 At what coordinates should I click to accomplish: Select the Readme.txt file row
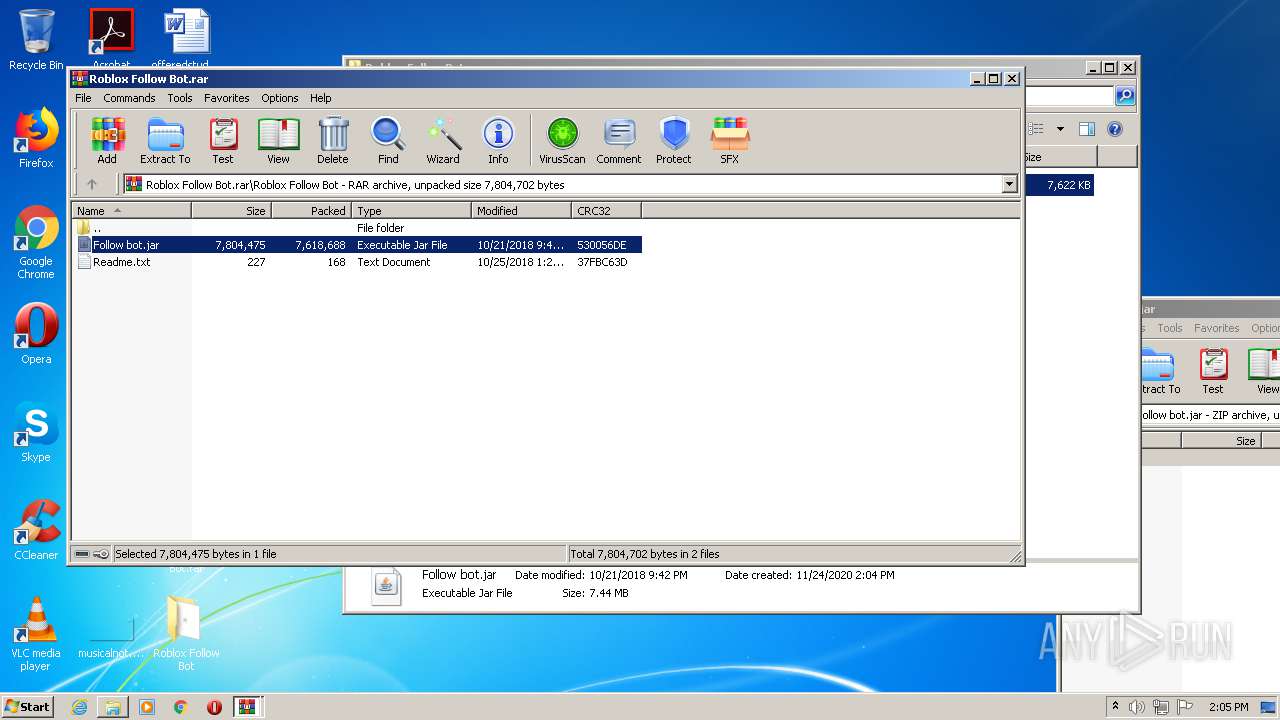357,262
